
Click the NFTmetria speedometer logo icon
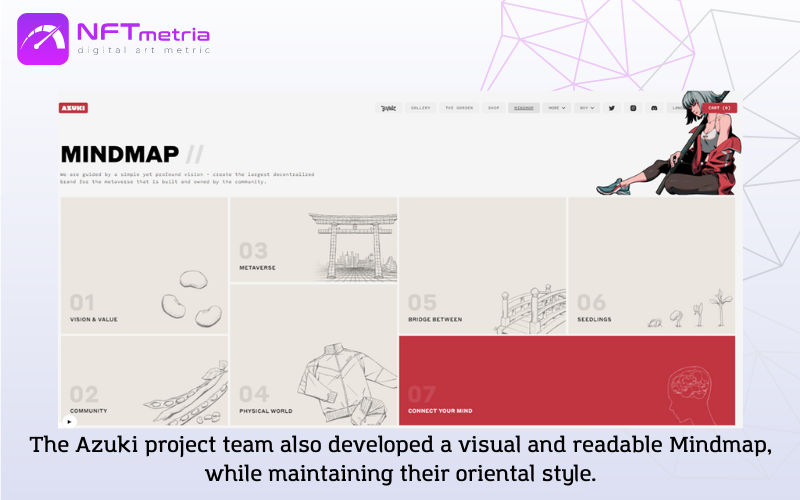point(43,39)
